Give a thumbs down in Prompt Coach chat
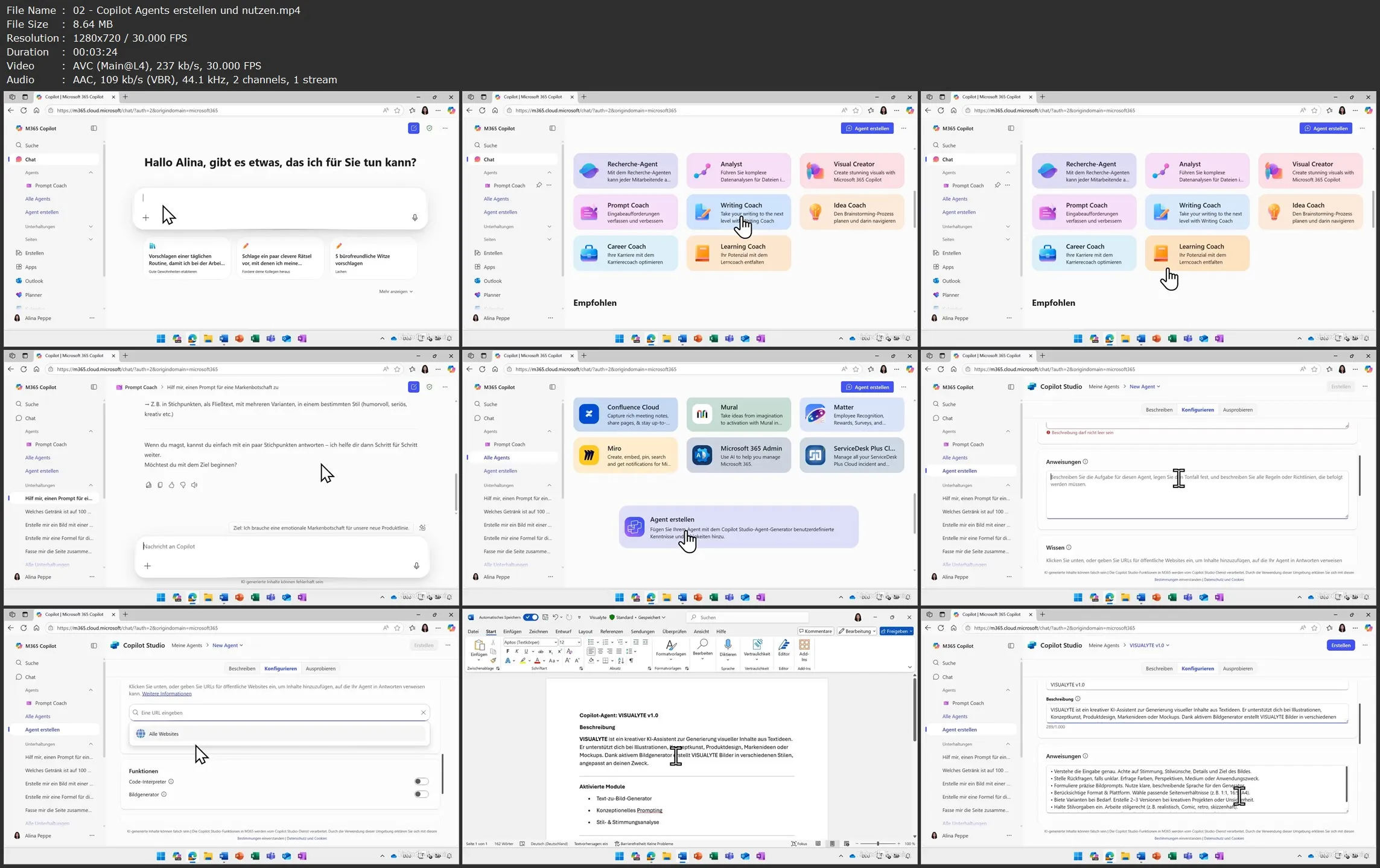This screenshot has width=1380, height=868. [183, 485]
